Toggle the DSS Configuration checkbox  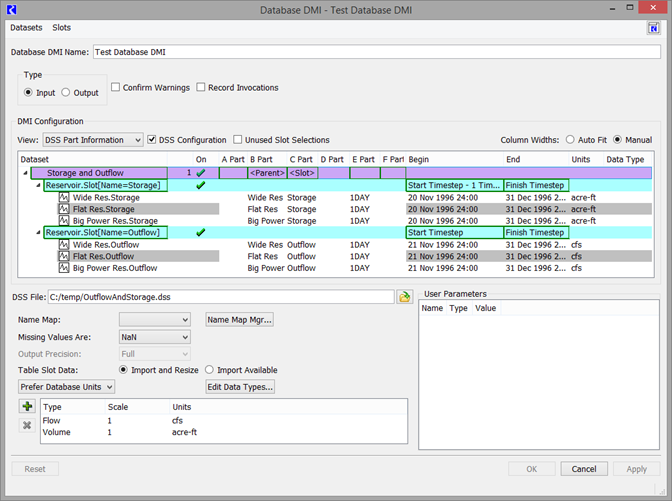pos(152,140)
